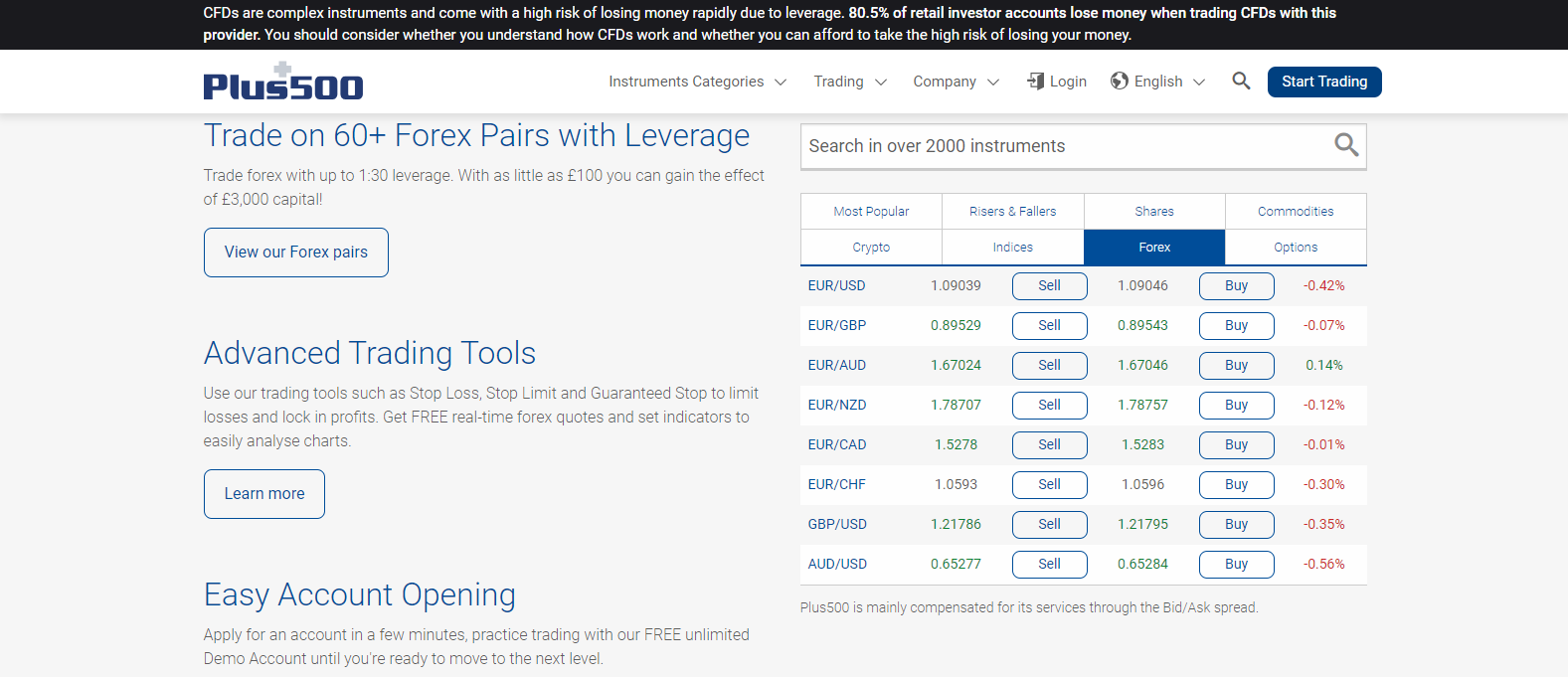
Task: Click the EUR/AUD change value 0.14%
Action: coord(1324,365)
